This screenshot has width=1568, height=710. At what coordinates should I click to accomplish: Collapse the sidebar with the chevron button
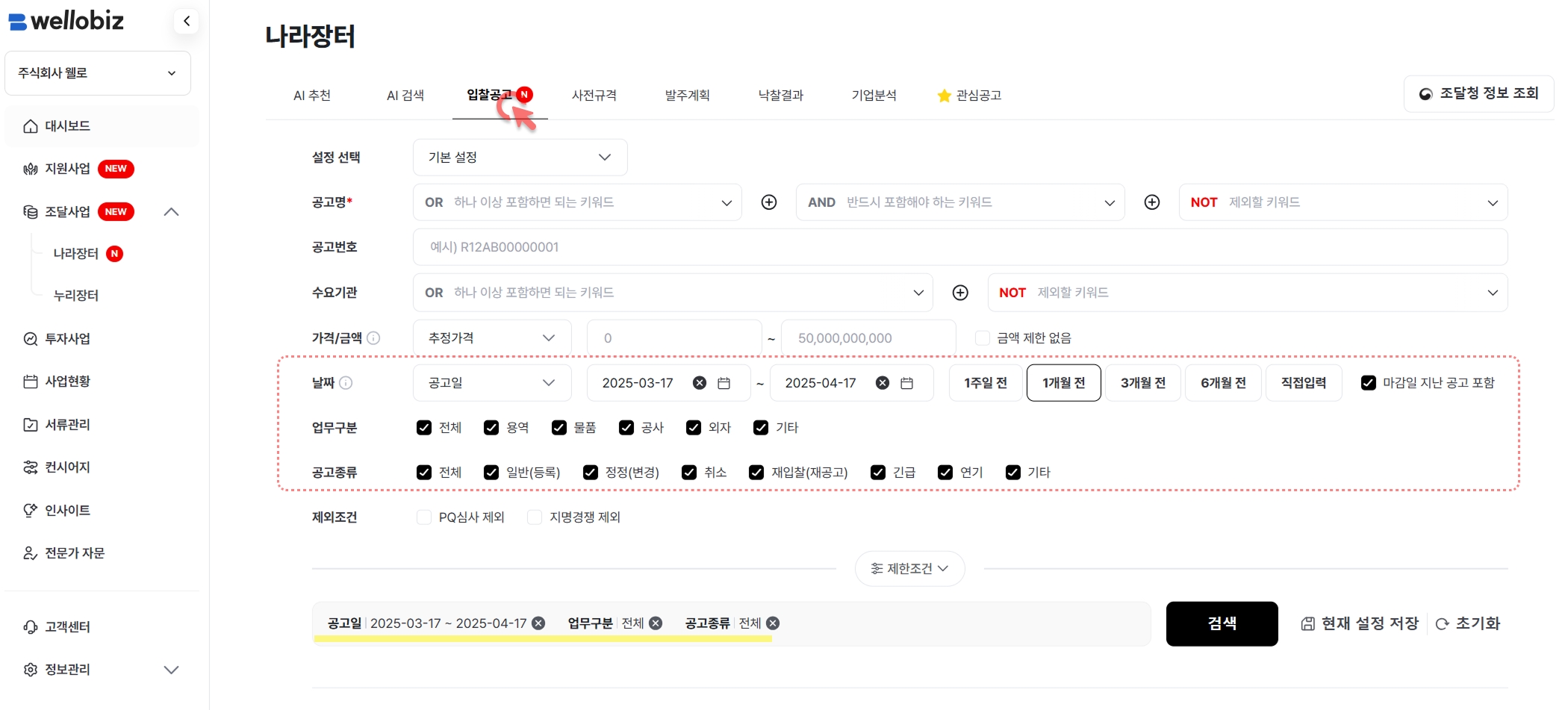pyautogui.click(x=187, y=21)
